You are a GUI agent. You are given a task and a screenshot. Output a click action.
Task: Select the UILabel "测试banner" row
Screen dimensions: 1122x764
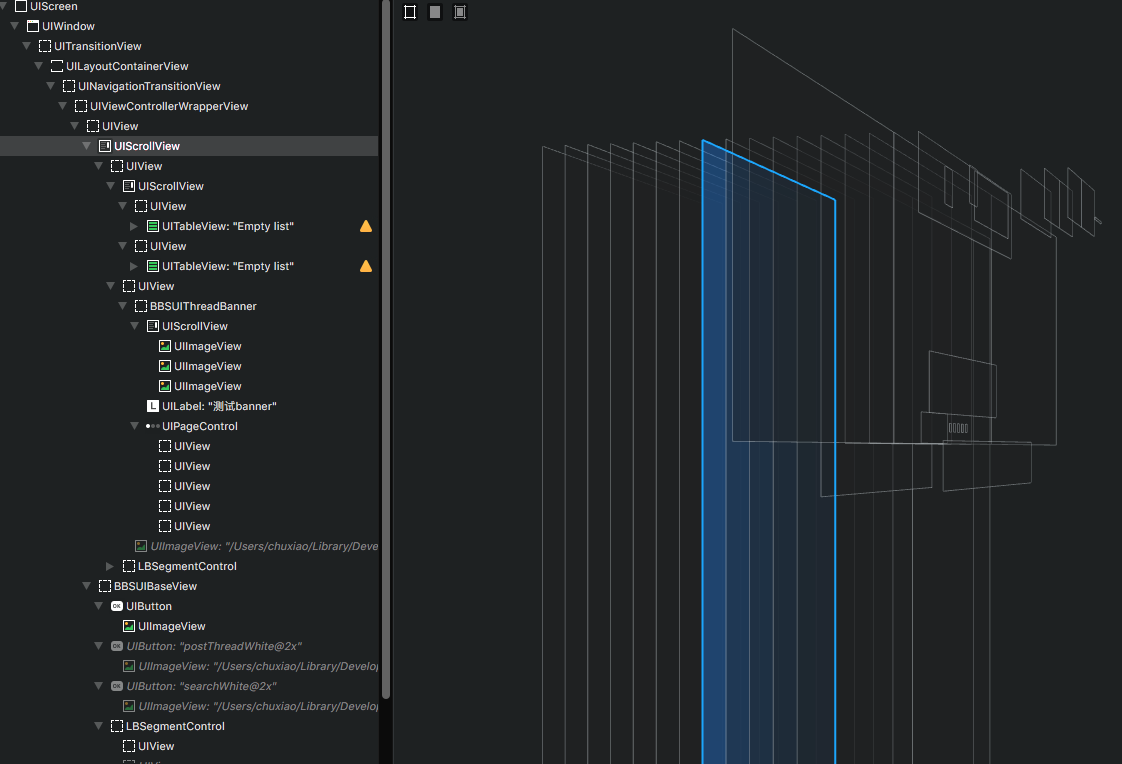pyautogui.click(x=218, y=406)
